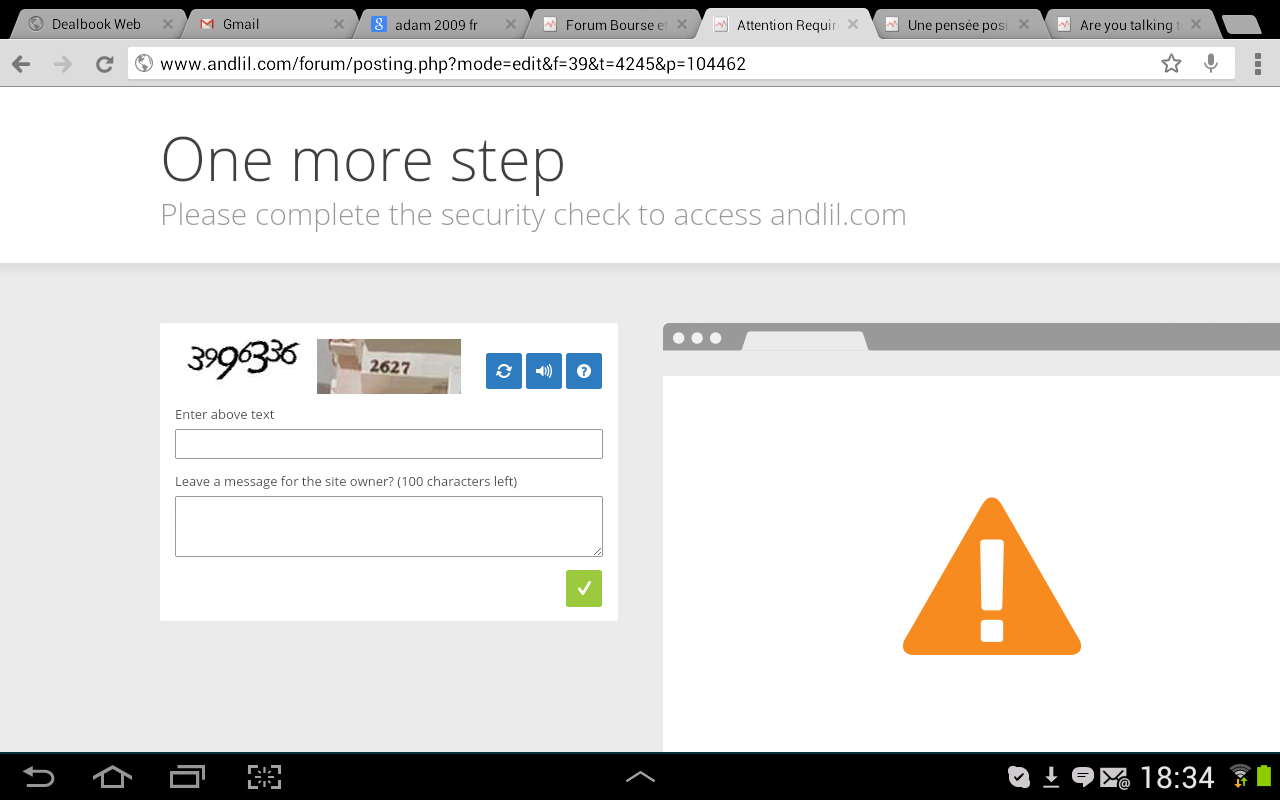Click the address bar URL field
This screenshot has width=1280, height=800.
(640, 64)
